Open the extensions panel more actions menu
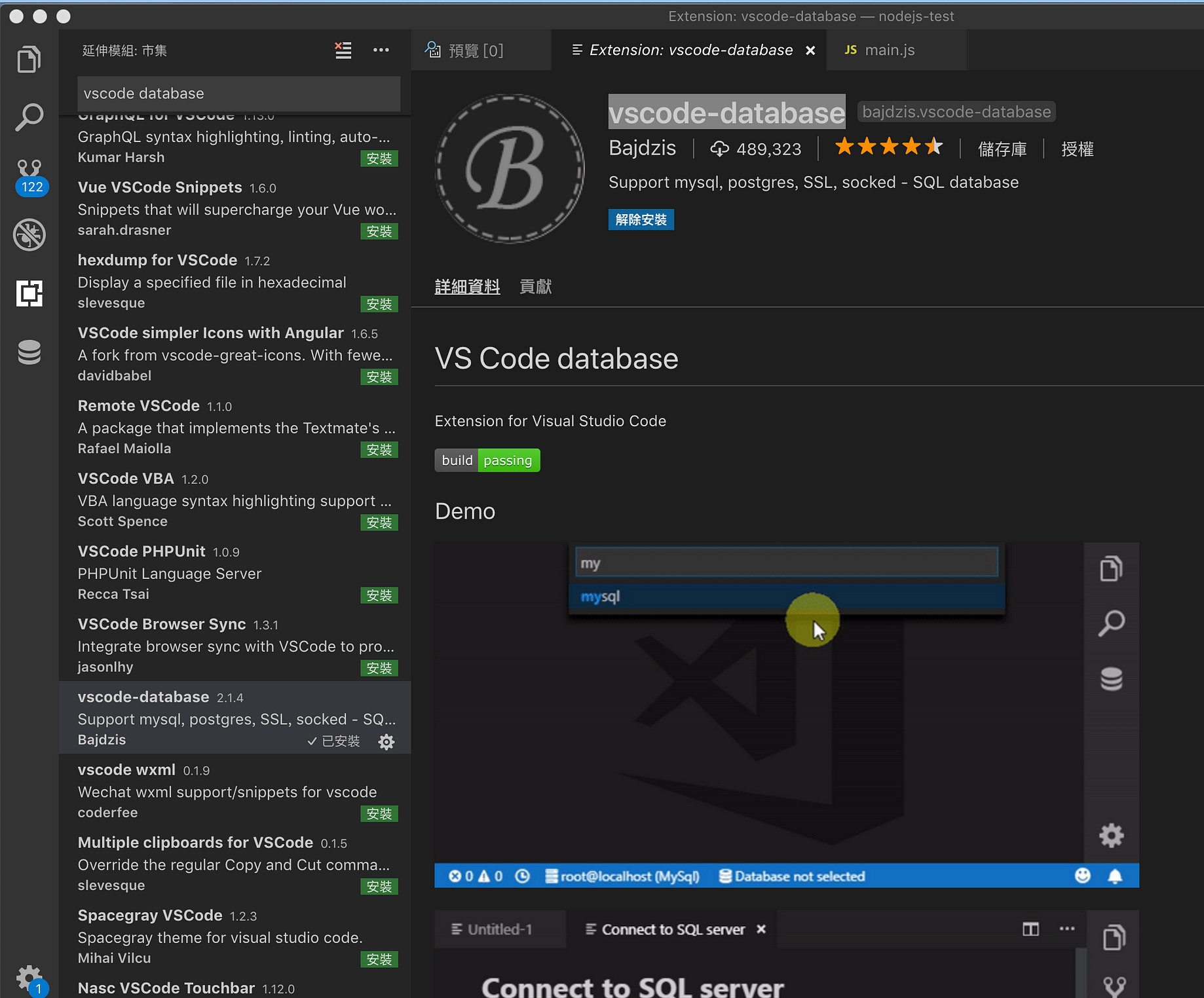Screen dimensions: 1204x998 pyautogui.click(x=381, y=50)
